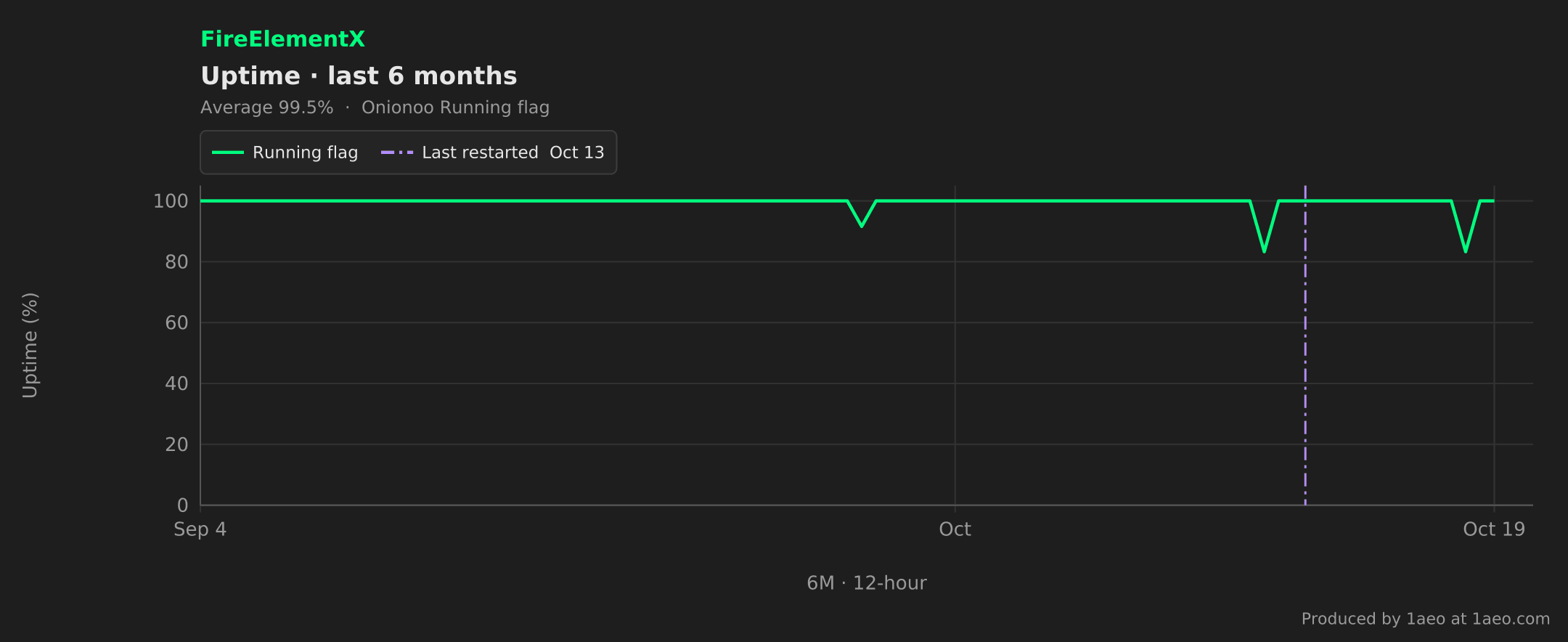Click 'Produced by 1aeo at 1aeo.com' credit
The height and width of the screenshot is (642, 1568).
tap(1425, 619)
